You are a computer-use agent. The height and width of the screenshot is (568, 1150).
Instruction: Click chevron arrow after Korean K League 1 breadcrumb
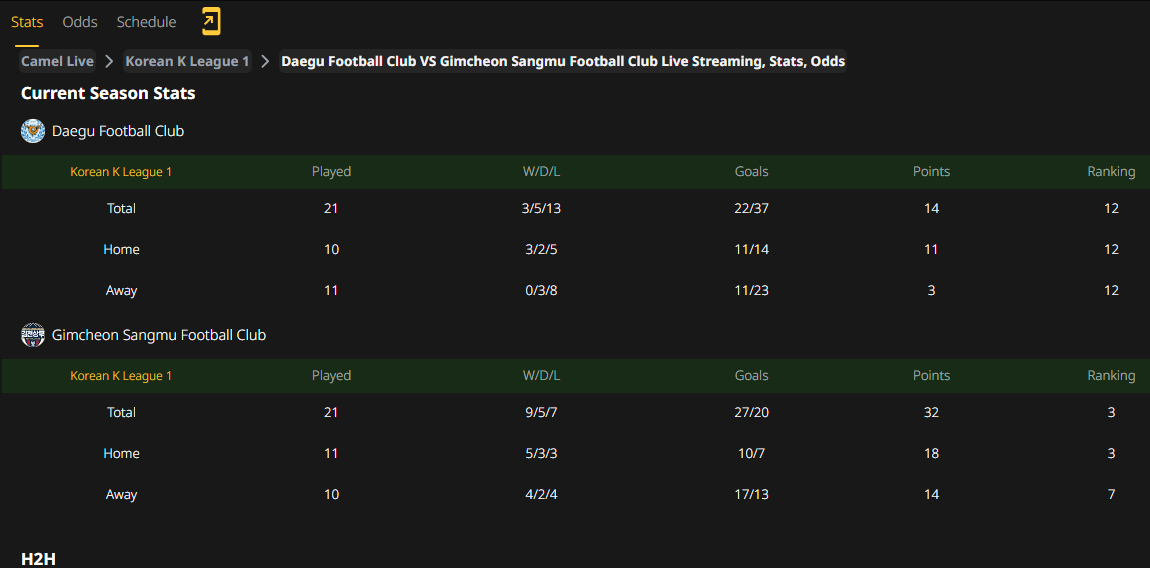point(265,62)
